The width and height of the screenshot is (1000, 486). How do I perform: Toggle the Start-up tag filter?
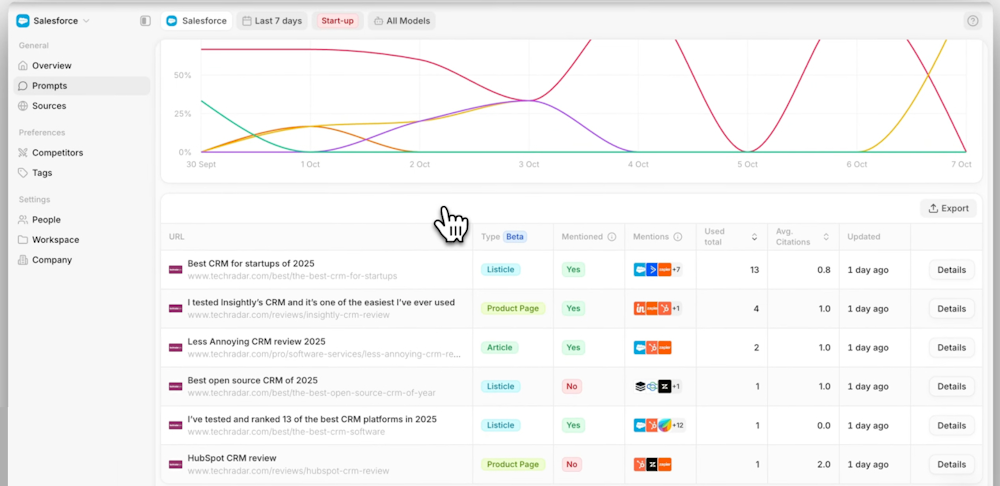(337, 21)
